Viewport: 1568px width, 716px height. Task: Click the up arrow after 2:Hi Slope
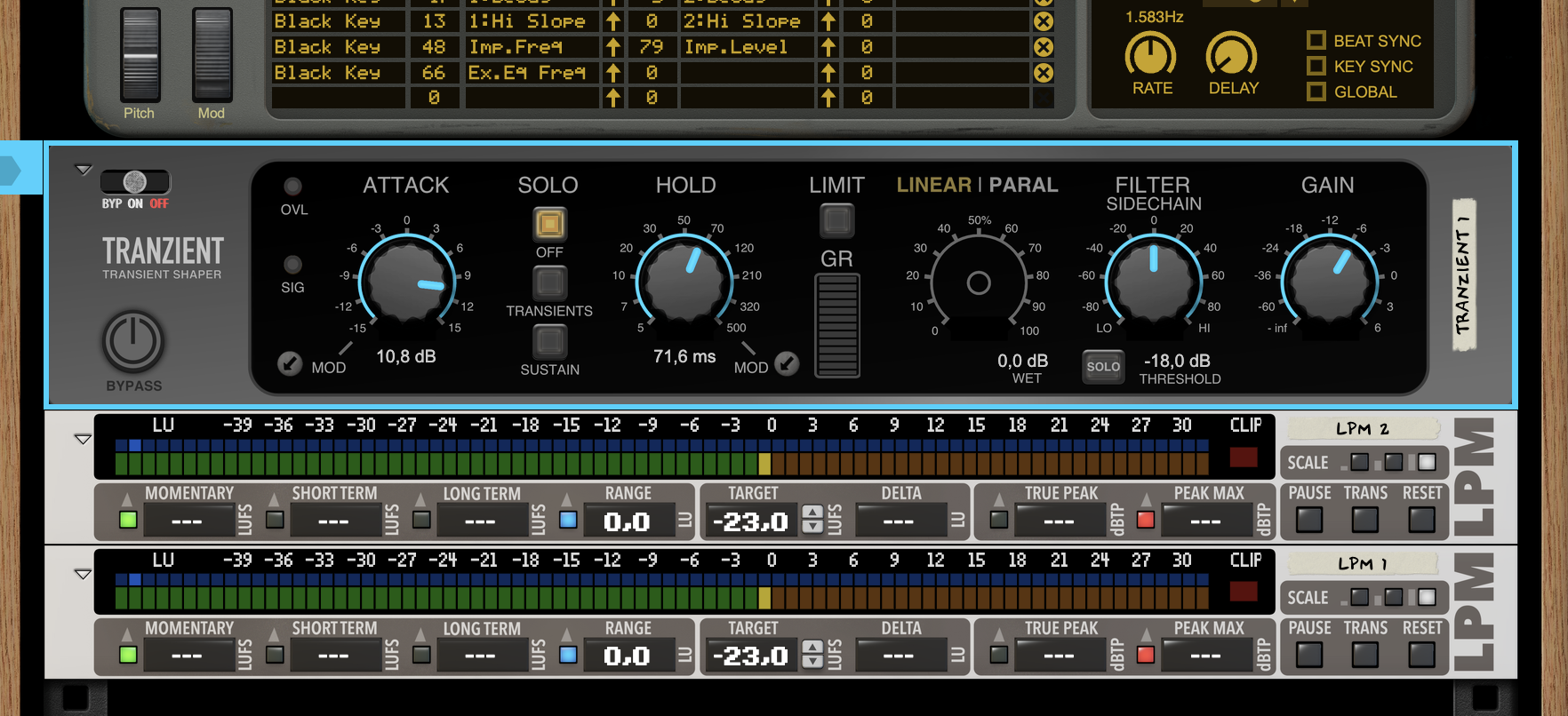[828, 21]
